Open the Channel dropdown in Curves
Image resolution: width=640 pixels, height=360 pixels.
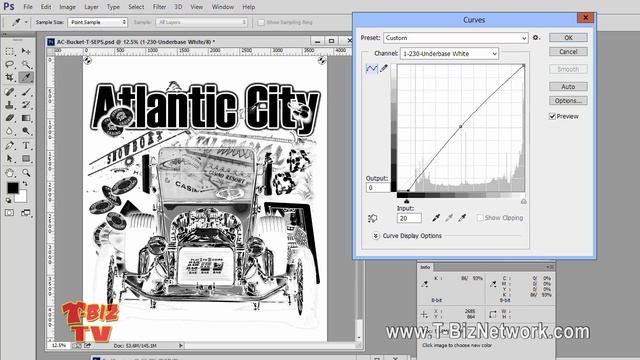pyautogui.click(x=449, y=54)
